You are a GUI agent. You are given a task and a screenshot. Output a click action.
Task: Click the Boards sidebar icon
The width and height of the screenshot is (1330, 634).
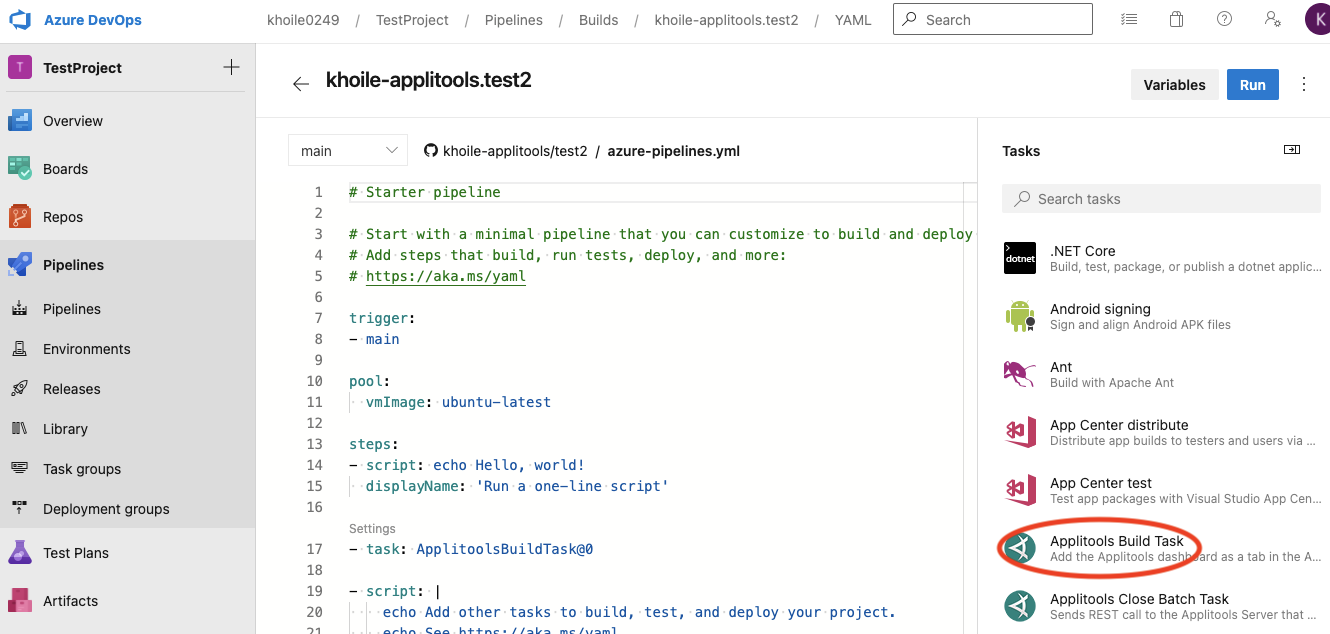[x=20, y=169]
